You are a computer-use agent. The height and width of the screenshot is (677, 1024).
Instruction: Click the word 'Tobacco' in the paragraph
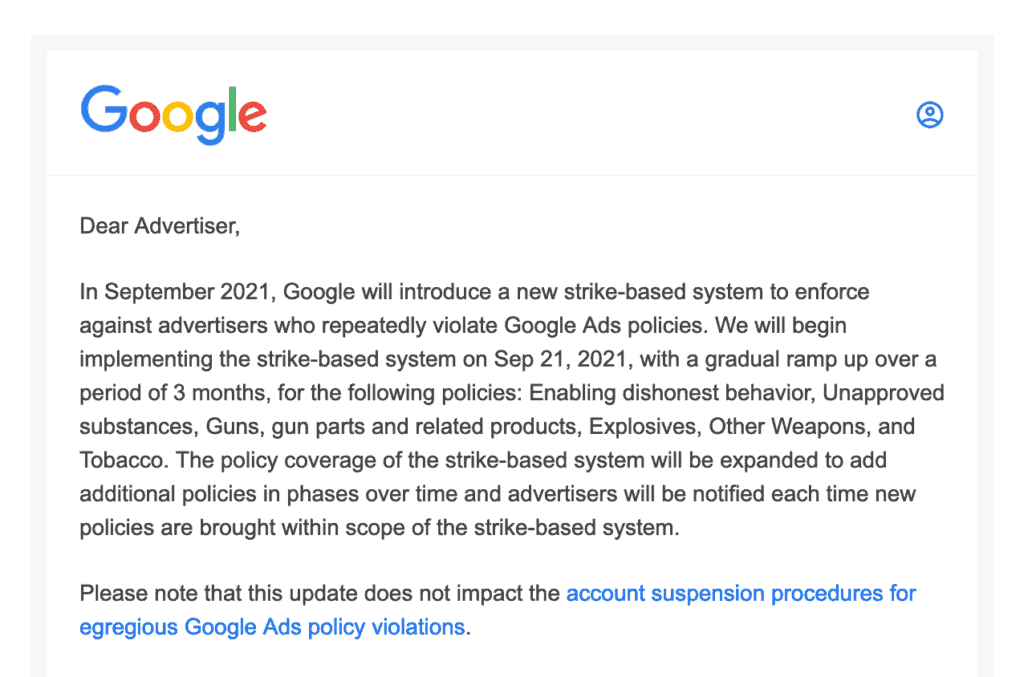123,460
